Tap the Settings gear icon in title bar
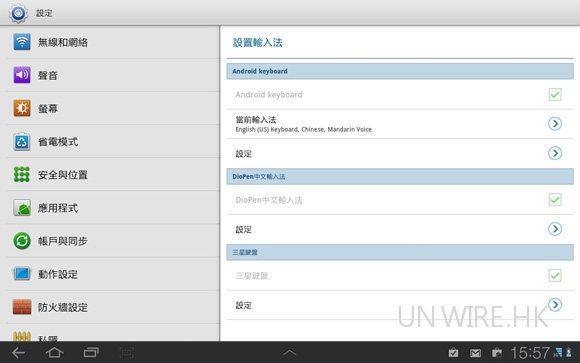This screenshot has width=580, height=363. 18,13
